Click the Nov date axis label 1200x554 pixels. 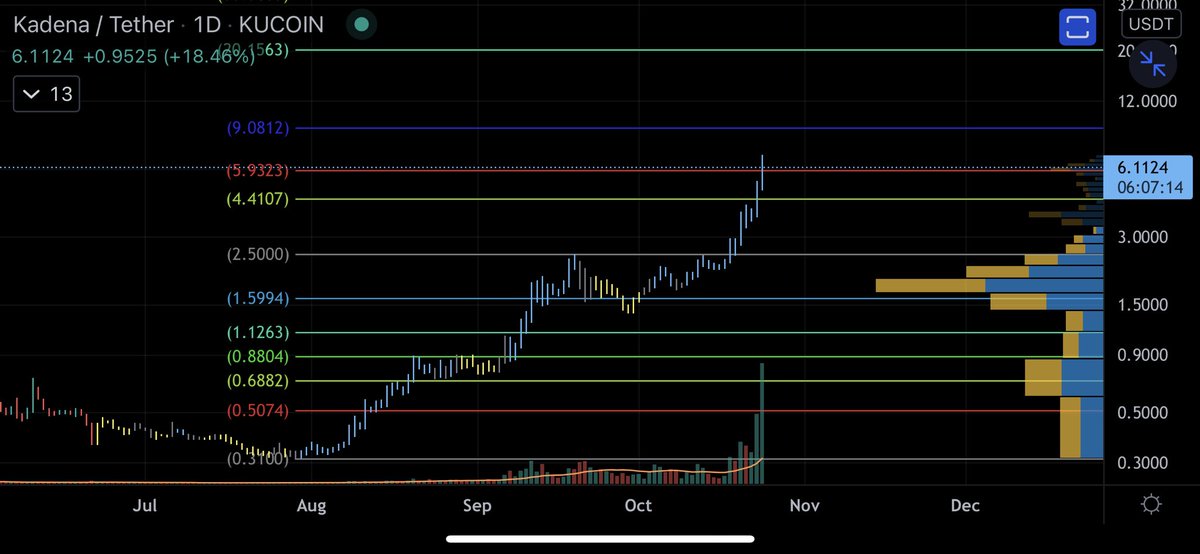tap(804, 505)
